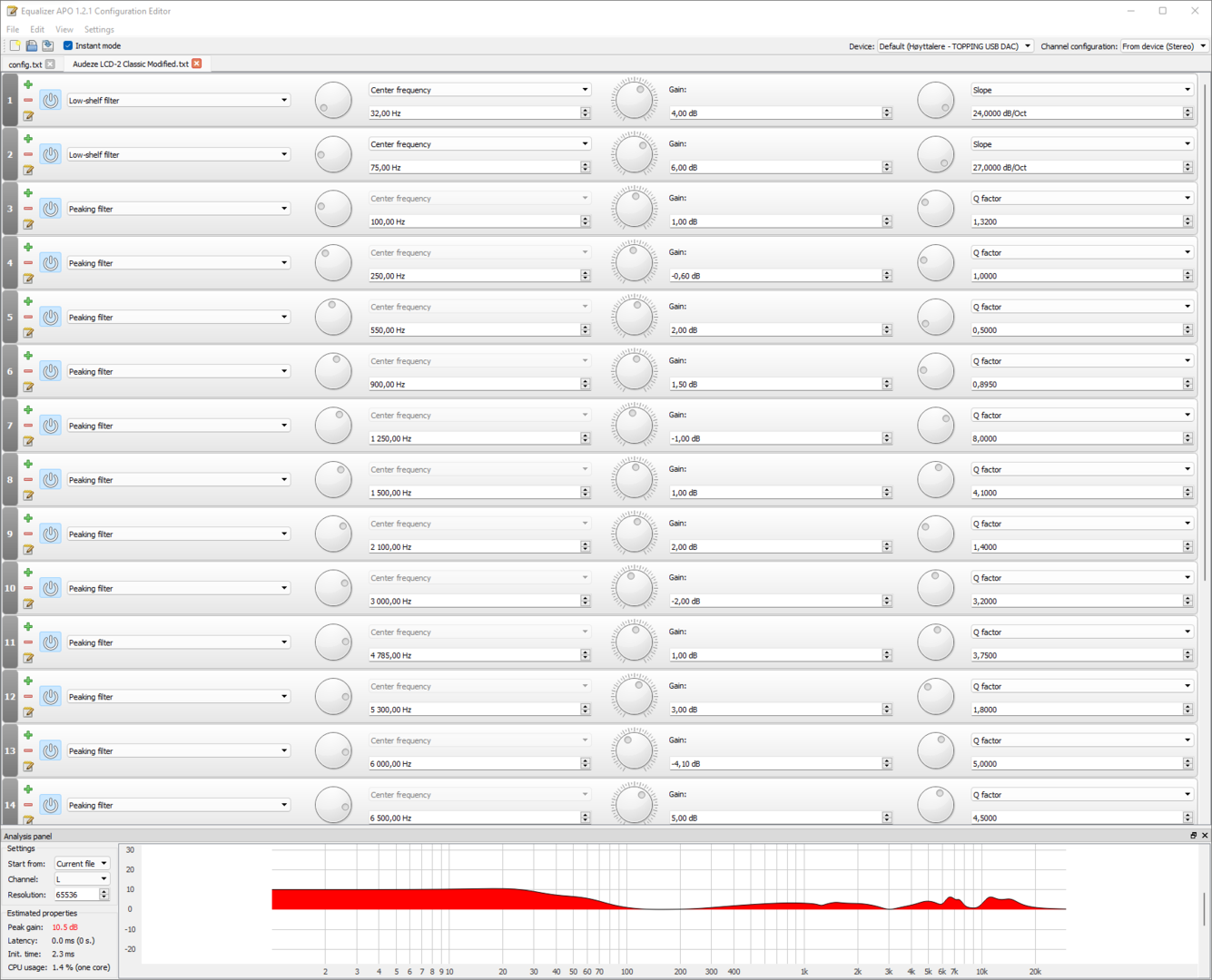Click the edit pencil icon on row 2
This screenshot has width=1212, height=980.
pyautogui.click(x=28, y=171)
